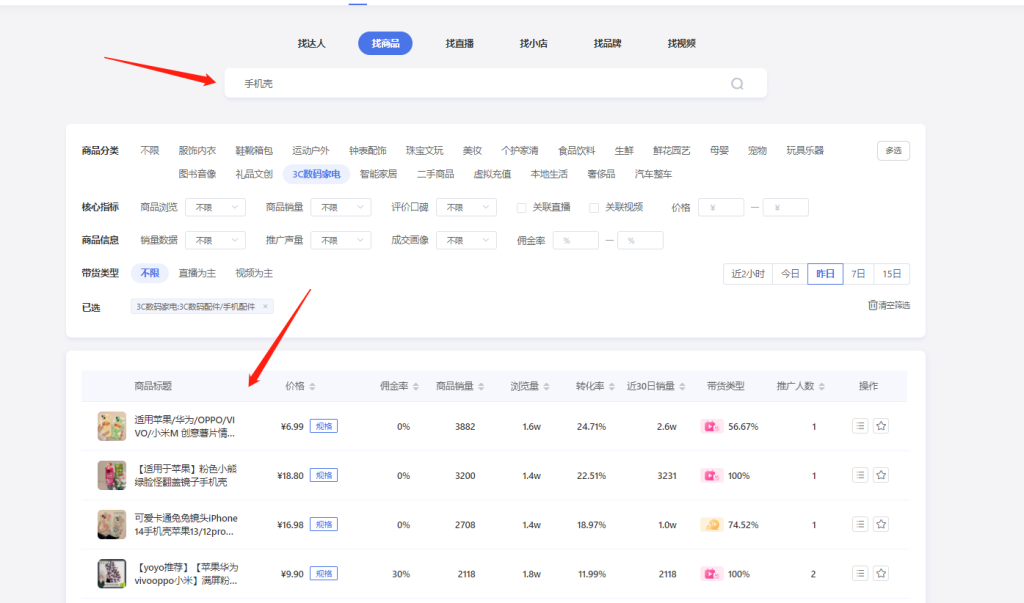
Task: Click the minimum 佣金率 percent input
Action: (576, 240)
